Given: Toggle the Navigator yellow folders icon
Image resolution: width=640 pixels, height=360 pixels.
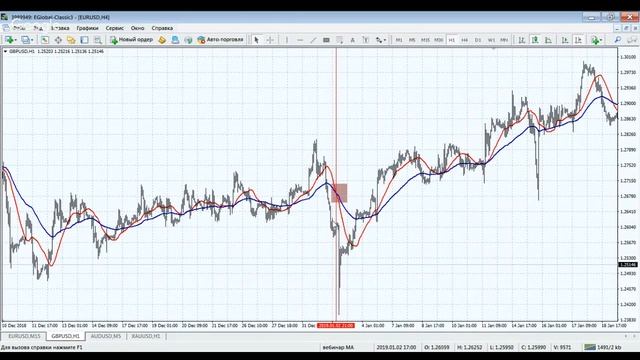Looking at the screenshot, I should click(x=71, y=40).
